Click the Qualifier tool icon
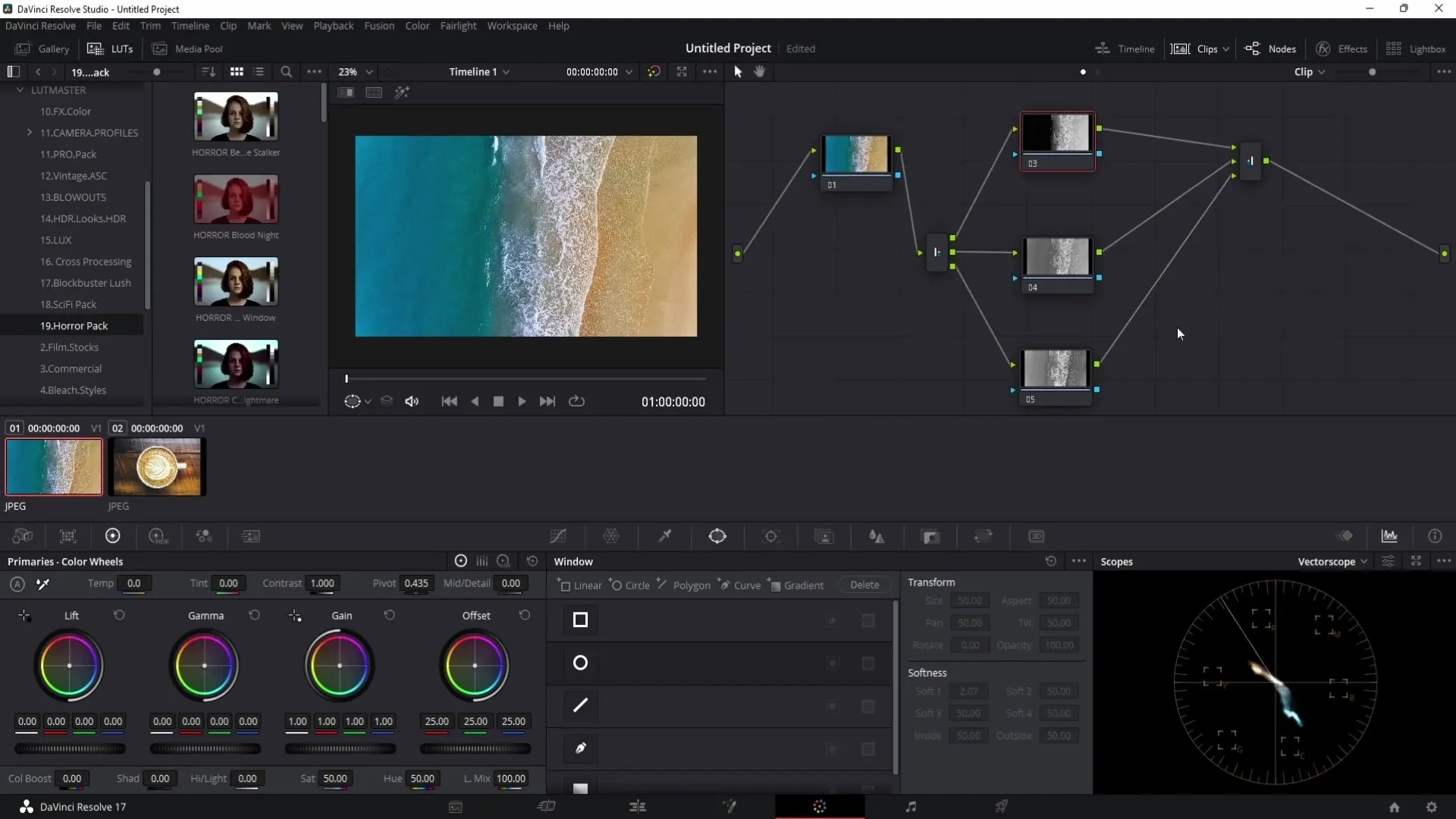 coord(665,536)
